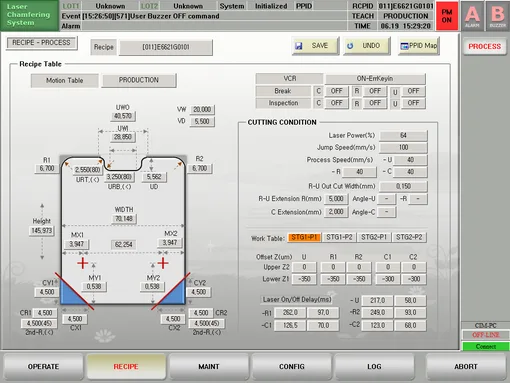Select the STG2-P2 work table
This screenshot has height=383, width=510.
tap(409, 237)
